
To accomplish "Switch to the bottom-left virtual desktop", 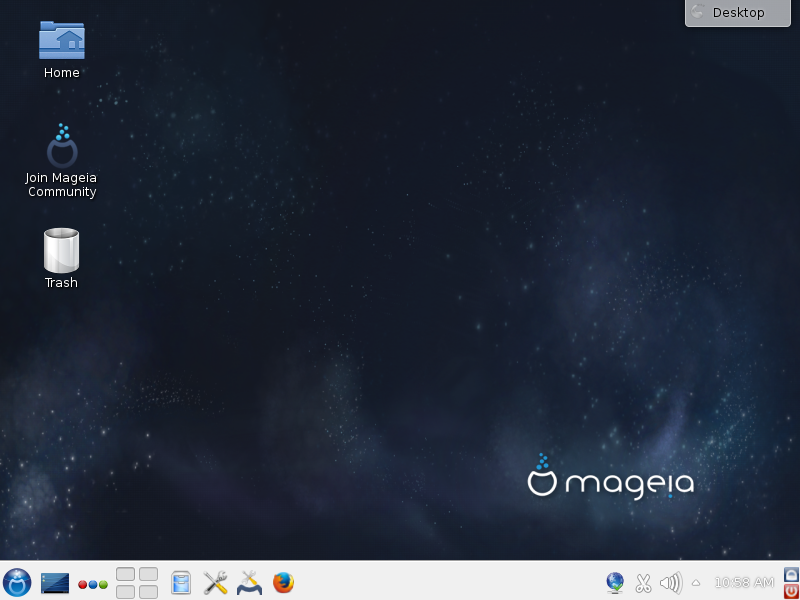I will (126, 592).
